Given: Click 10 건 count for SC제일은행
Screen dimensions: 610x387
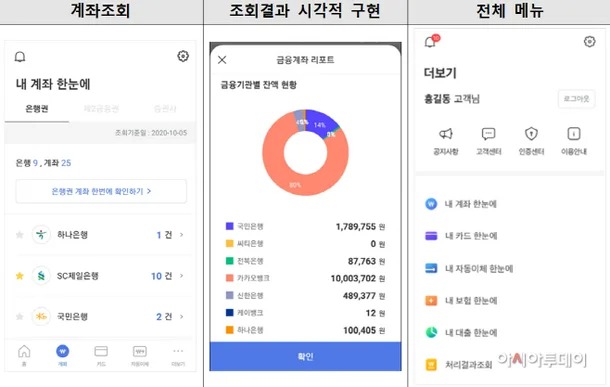Looking at the screenshot, I should (x=161, y=276).
